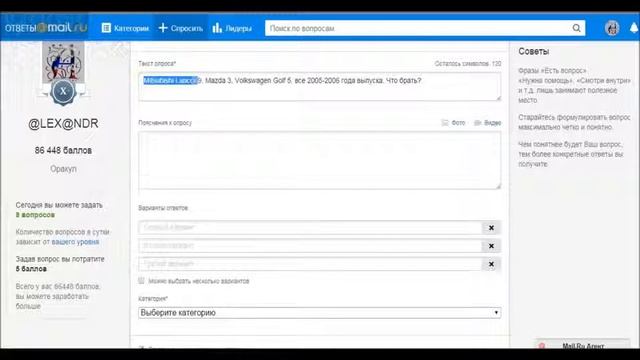Open the @LEX@NDR profile name
Viewport: 640px width, 360px height.
pyautogui.click(x=63, y=124)
